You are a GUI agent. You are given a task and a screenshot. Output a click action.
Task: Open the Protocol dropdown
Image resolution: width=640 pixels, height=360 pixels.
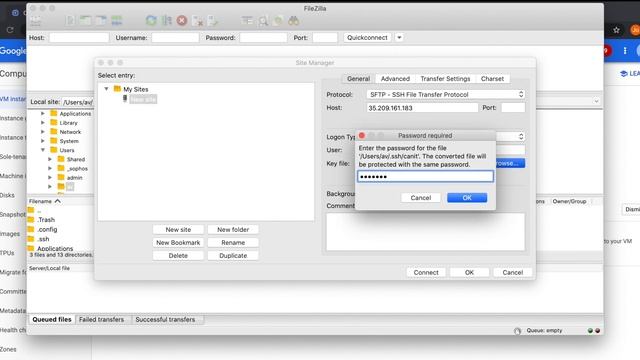click(x=445, y=94)
